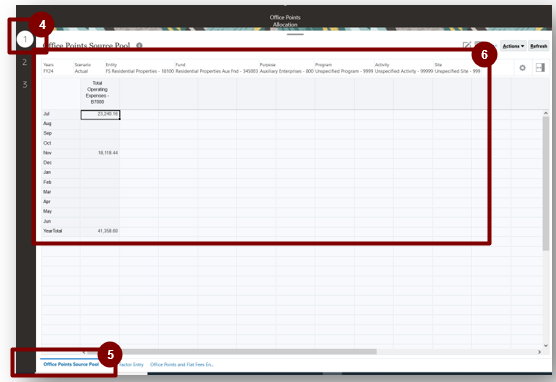Click the Jul row header
Screen dimensions: 556x382
click(61, 114)
